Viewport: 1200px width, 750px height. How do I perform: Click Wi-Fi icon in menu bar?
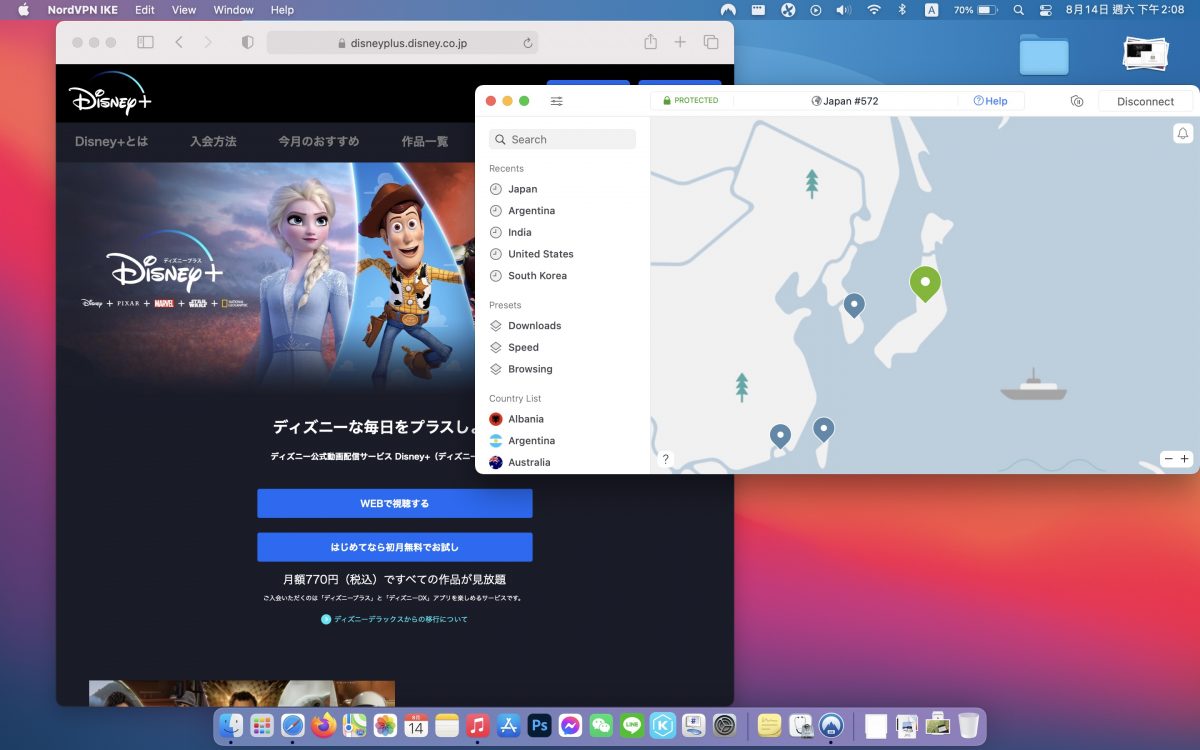(x=874, y=10)
